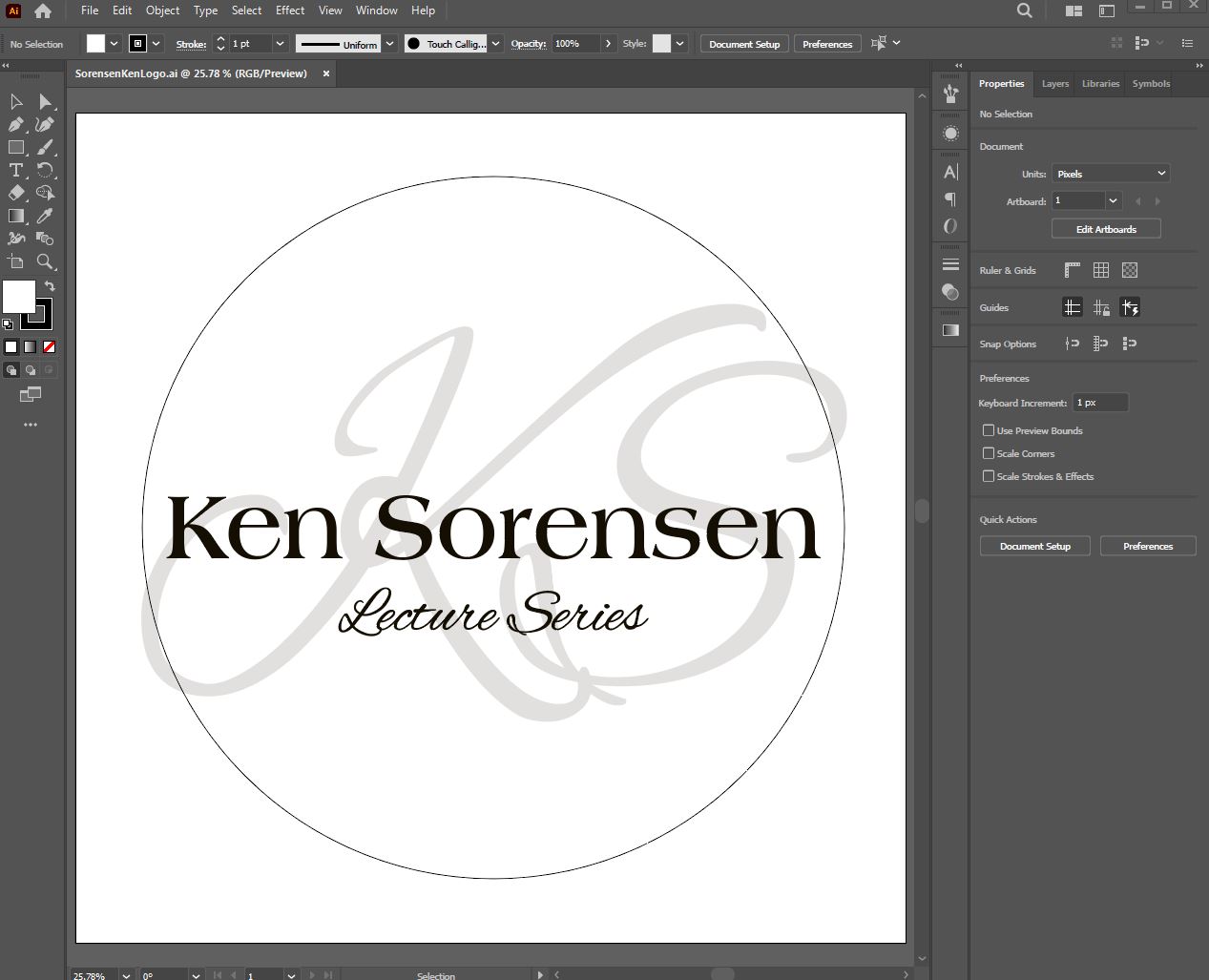Open Edit Toolbar three dots
Viewport: 1209px width, 980px height.
tap(31, 425)
